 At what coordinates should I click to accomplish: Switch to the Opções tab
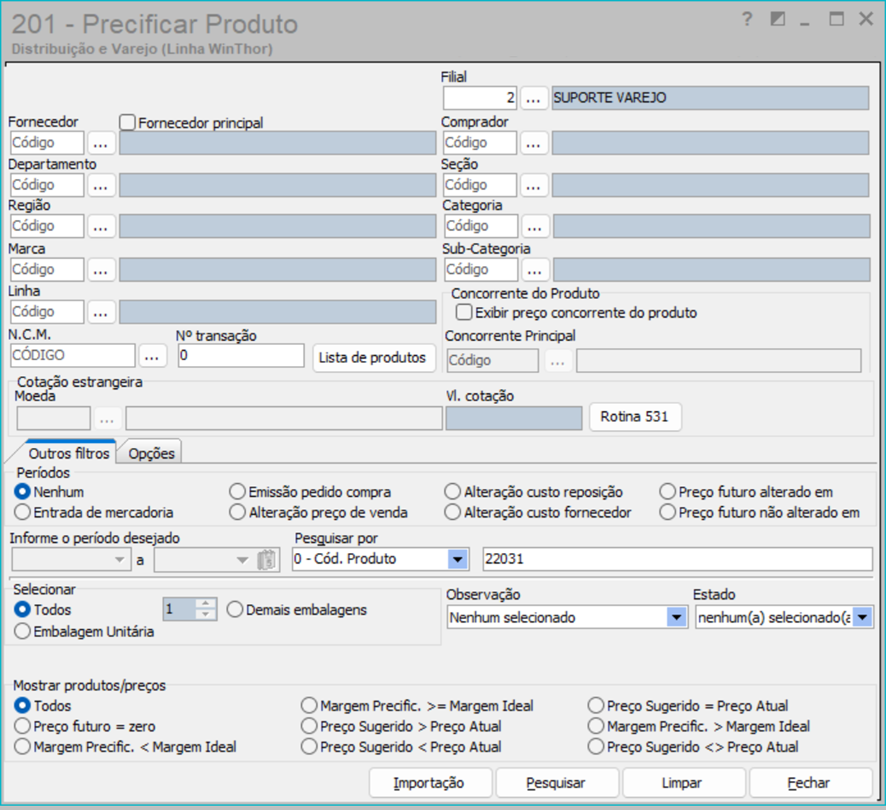click(151, 453)
